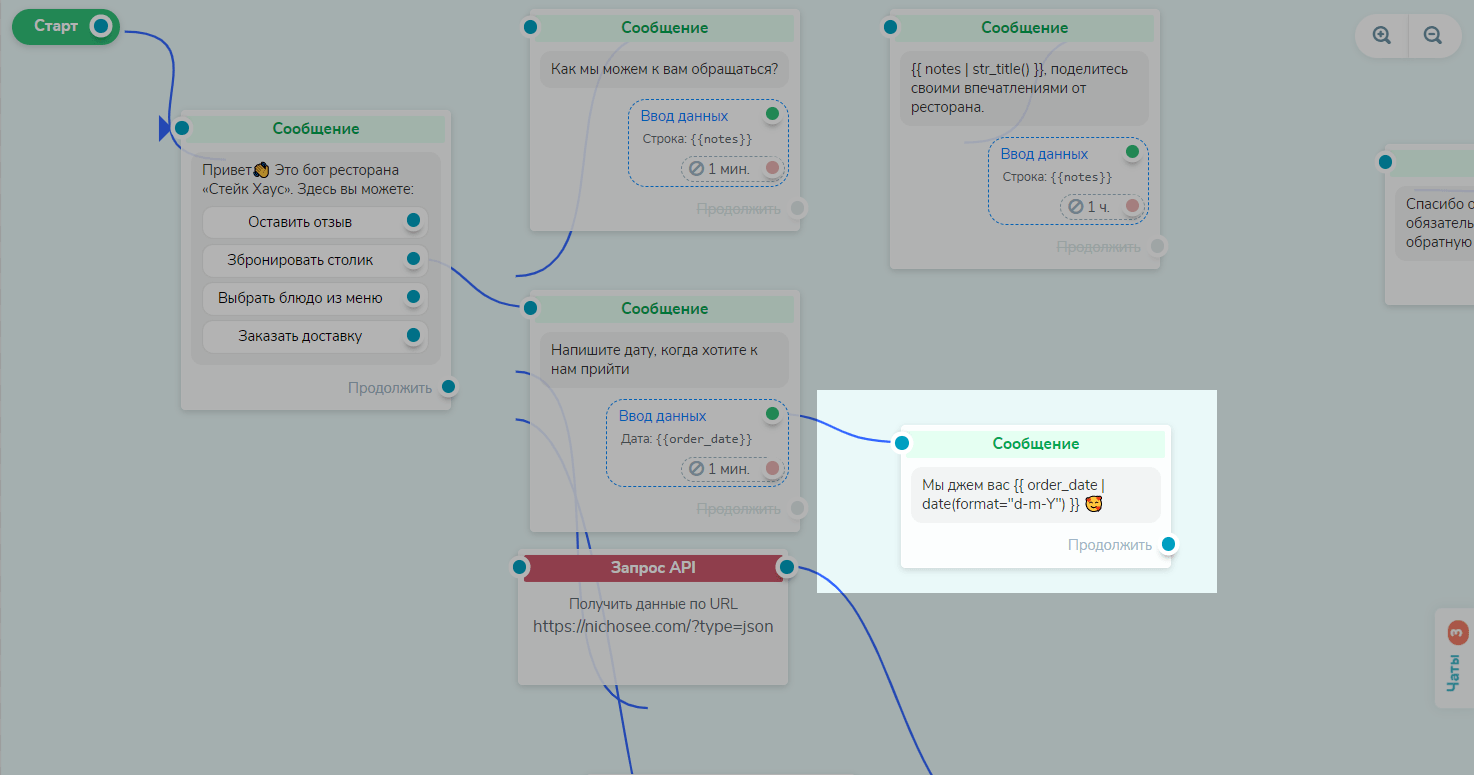Select the Збронировать столик button option
This screenshot has width=1474, height=775.
point(300,260)
